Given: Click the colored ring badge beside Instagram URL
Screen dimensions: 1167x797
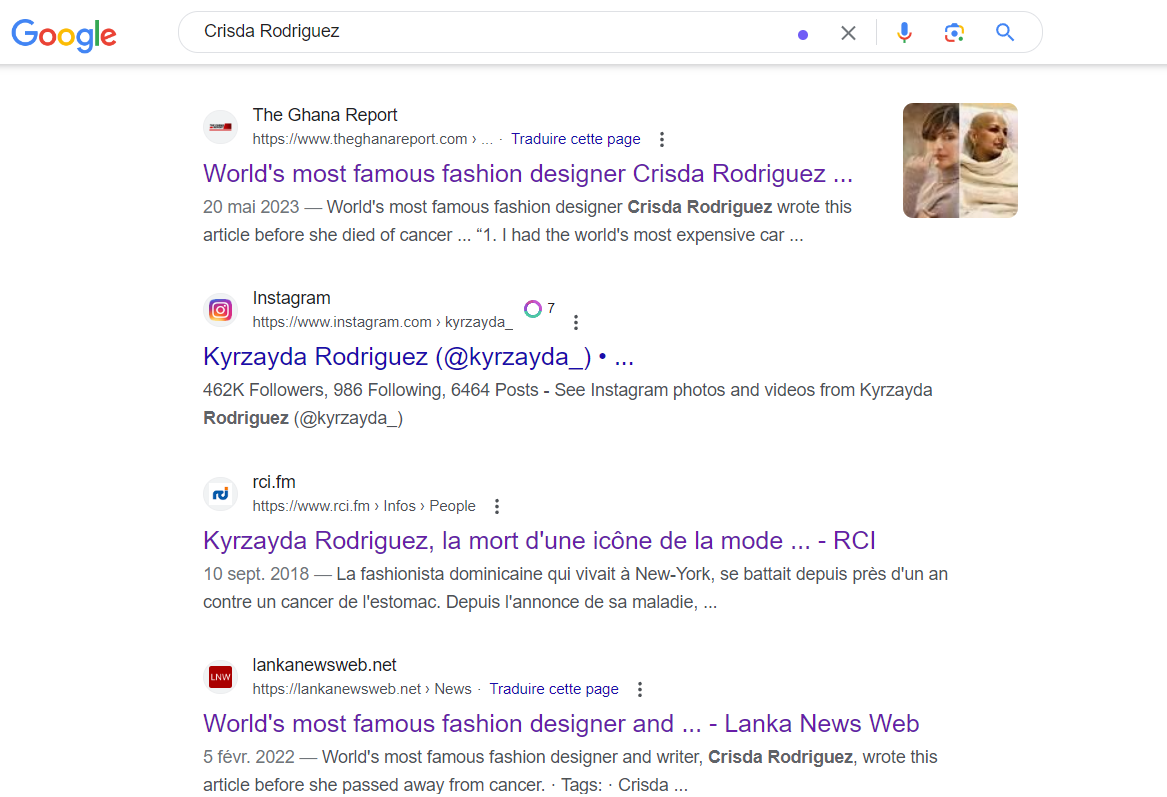Looking at the screenshot, I should pyautogui.click(x=533, y=309).
